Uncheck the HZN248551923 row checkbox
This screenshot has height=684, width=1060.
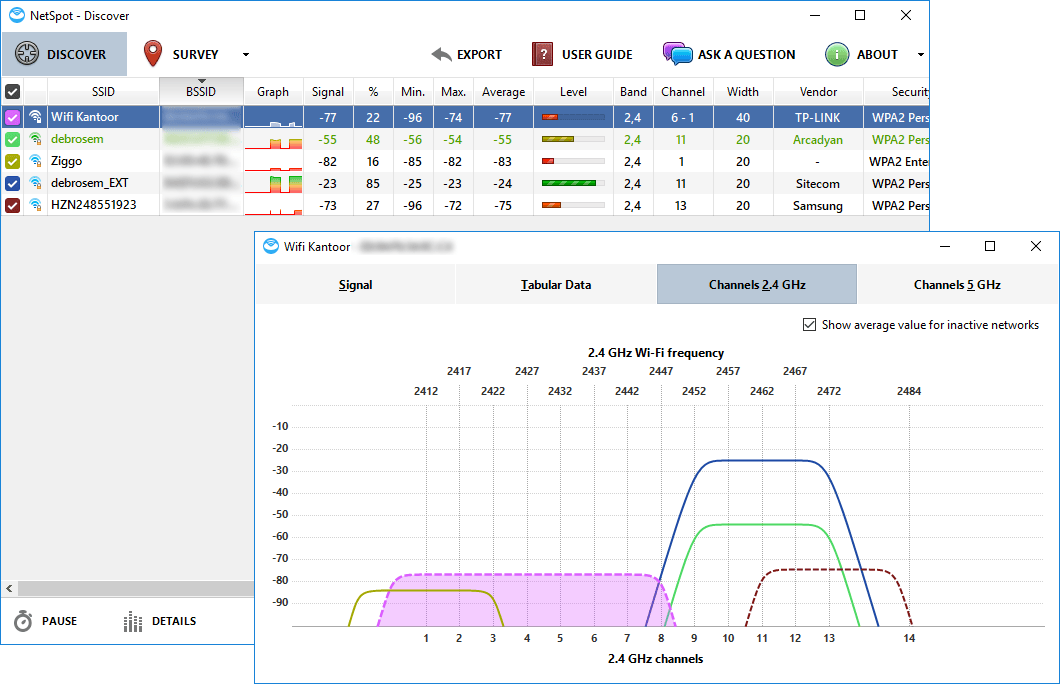[13, 205]
